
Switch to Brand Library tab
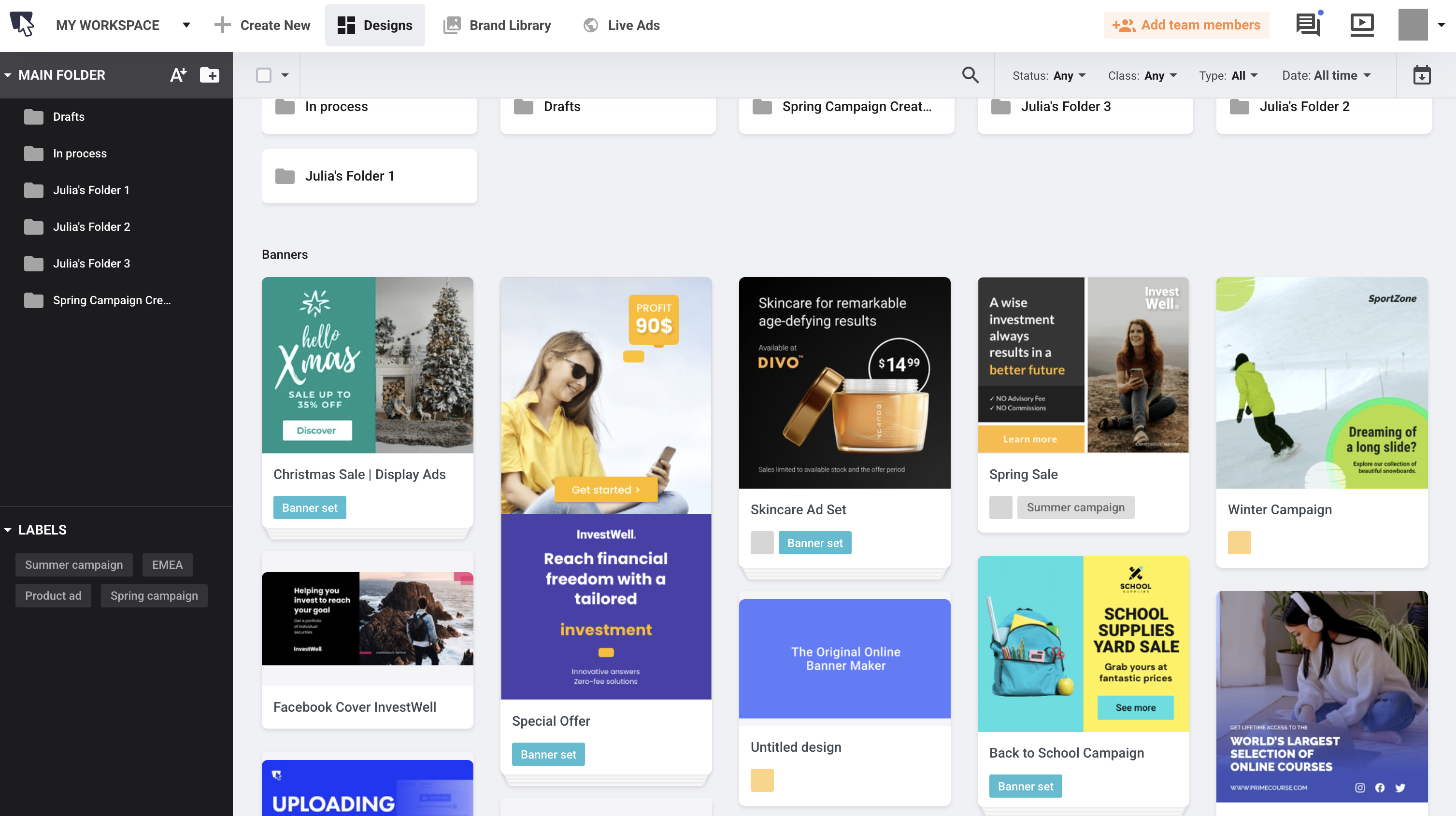tap(498, 25)
